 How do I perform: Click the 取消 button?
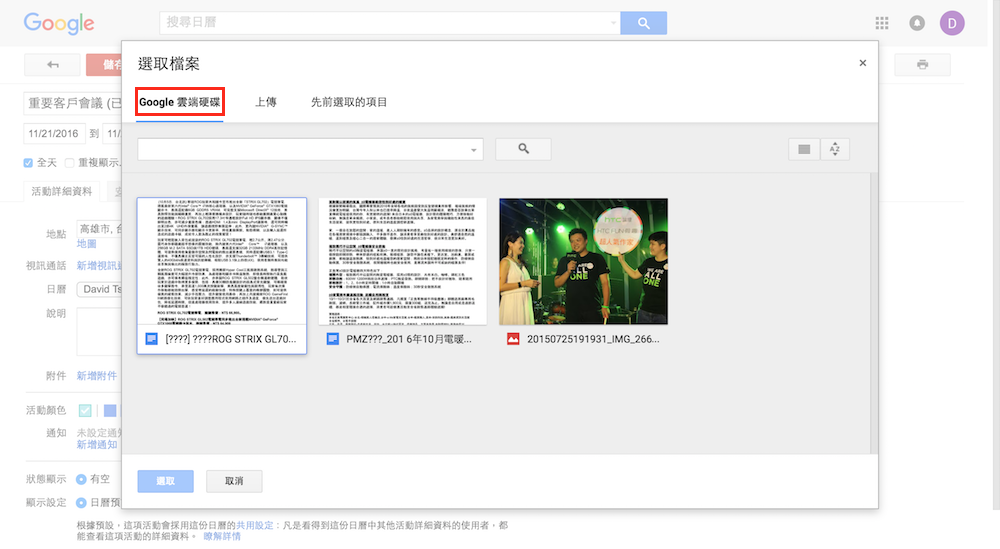coord(234,481)
